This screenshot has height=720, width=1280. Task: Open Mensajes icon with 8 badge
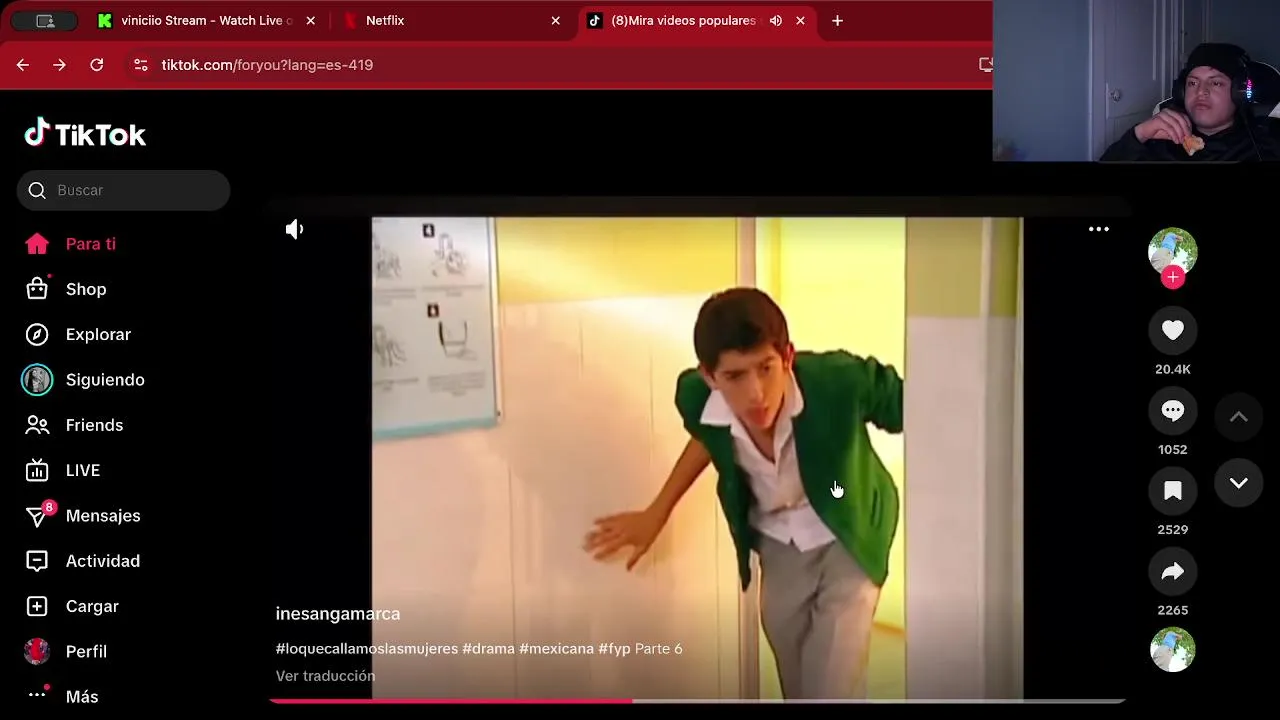pyautogui.click(x=39, y=515)
